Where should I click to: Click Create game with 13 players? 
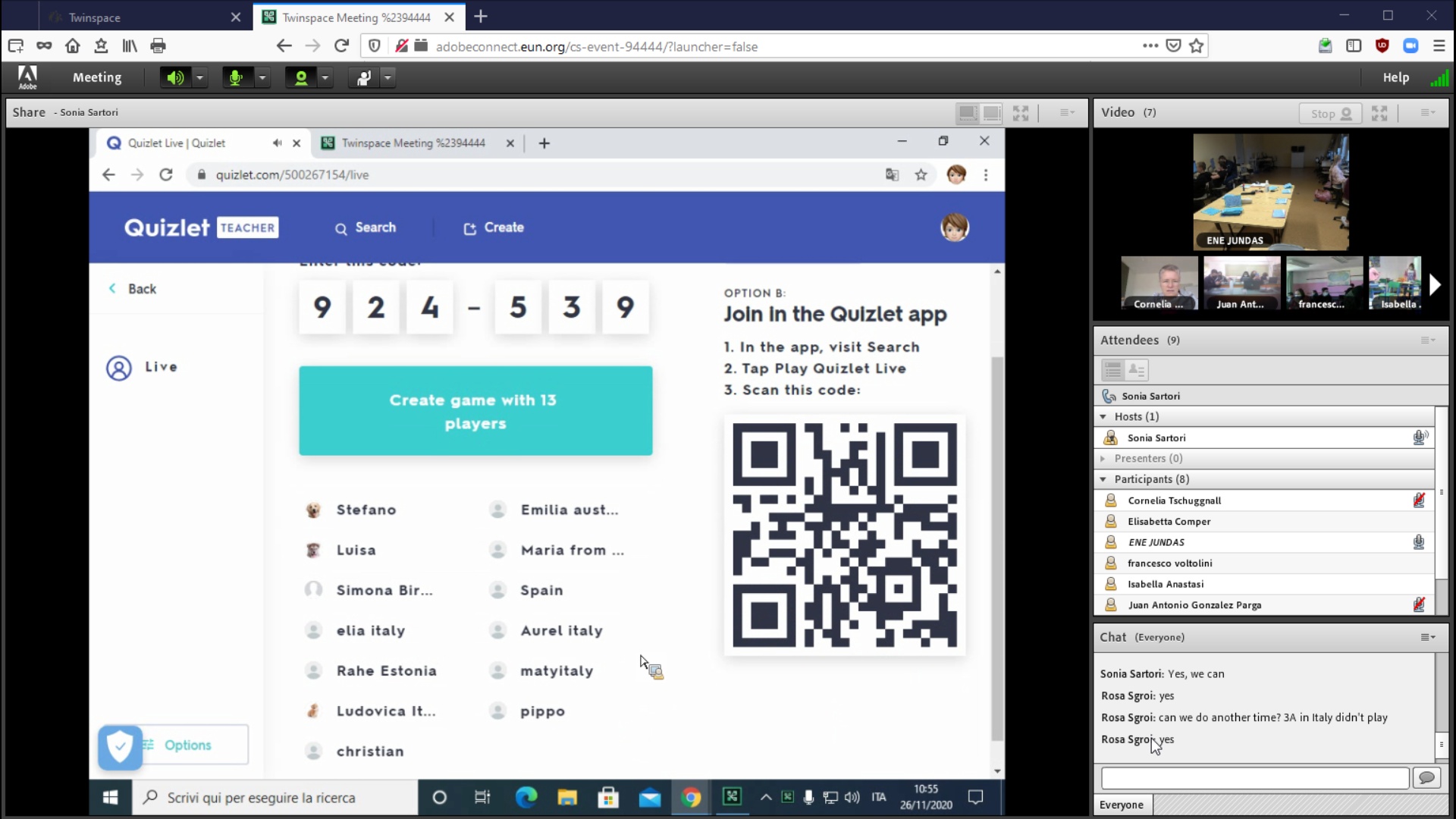475,411
